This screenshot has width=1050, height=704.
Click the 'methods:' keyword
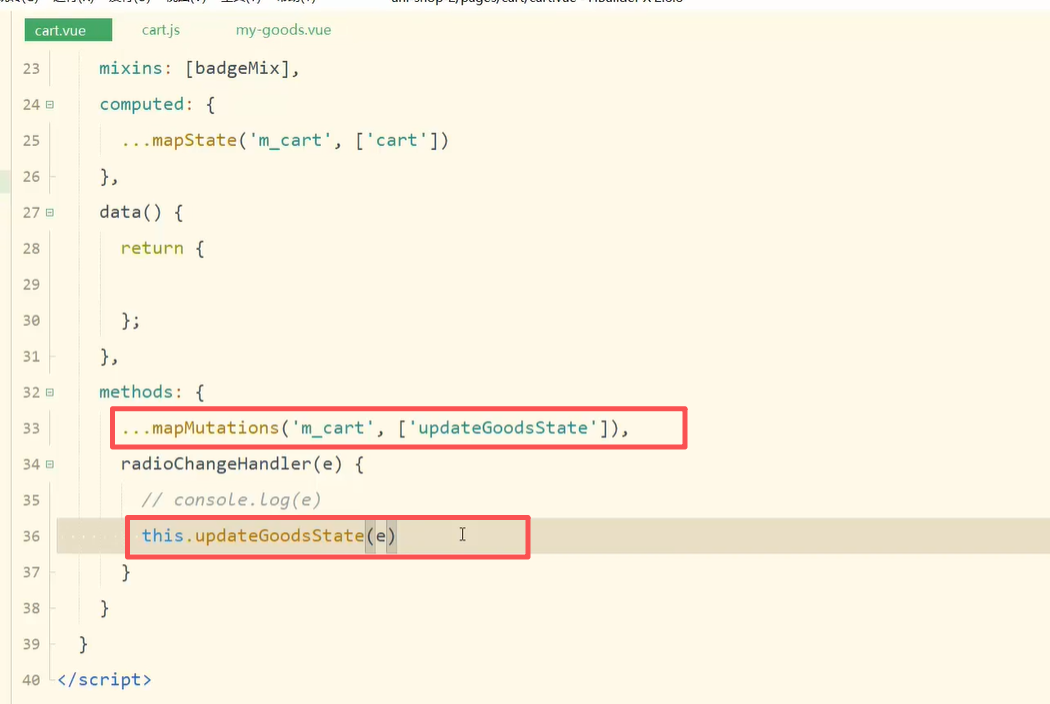[141, 392]
